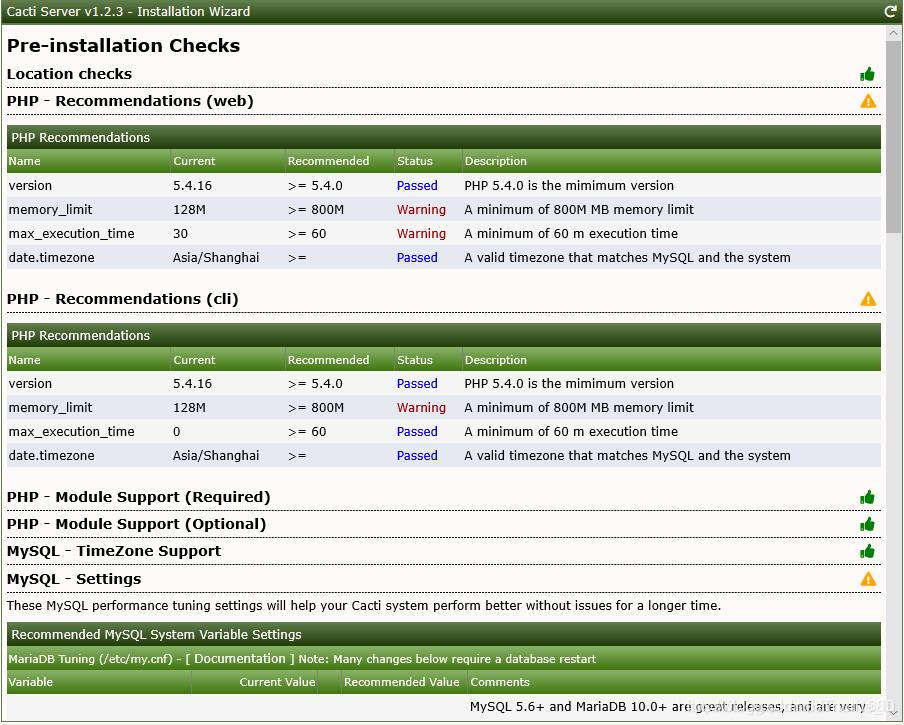This screenshot has width=904, height=725.
Task: Click Passed status for cli version row
Action: coord(417,384)
